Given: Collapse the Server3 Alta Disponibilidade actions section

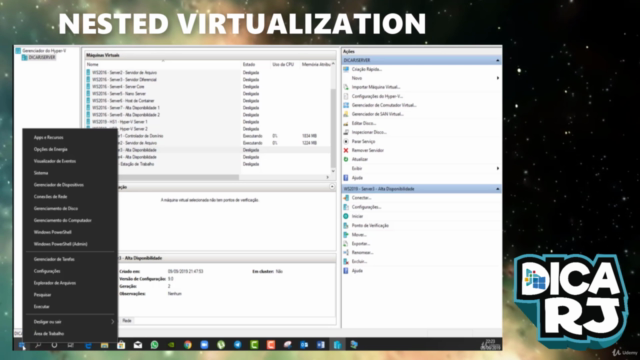Looking at the screenshot, I should click(x=498, y=189).
